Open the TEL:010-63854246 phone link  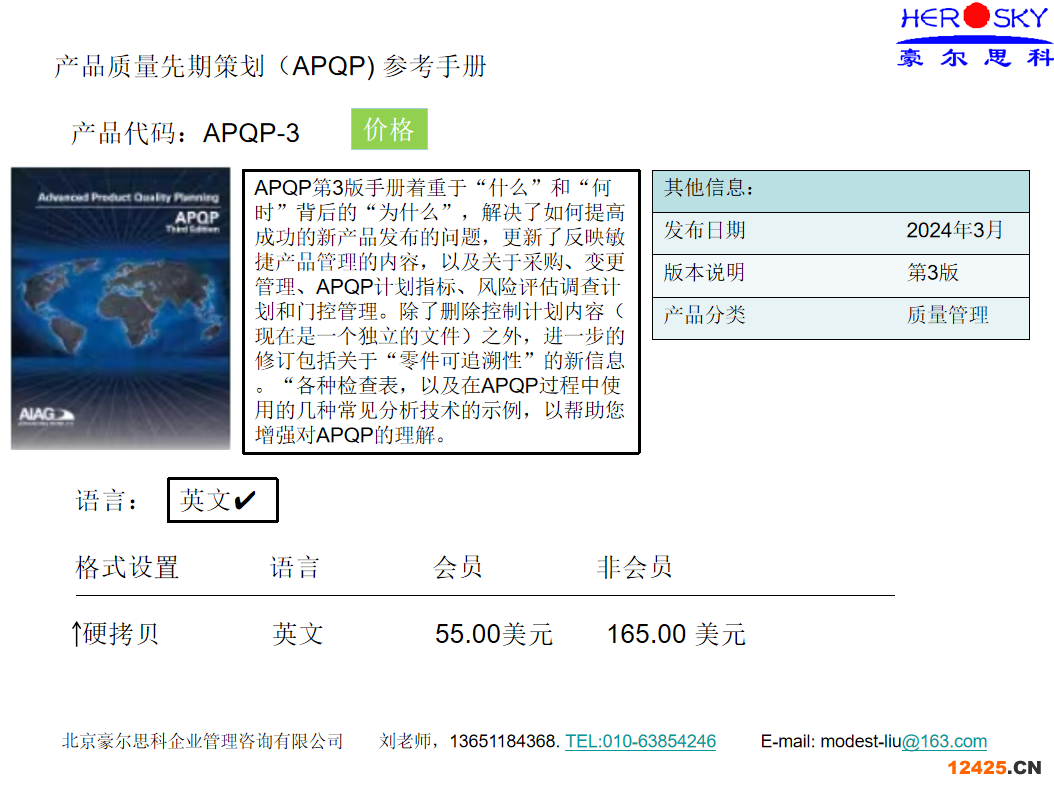tap(641, 741)
